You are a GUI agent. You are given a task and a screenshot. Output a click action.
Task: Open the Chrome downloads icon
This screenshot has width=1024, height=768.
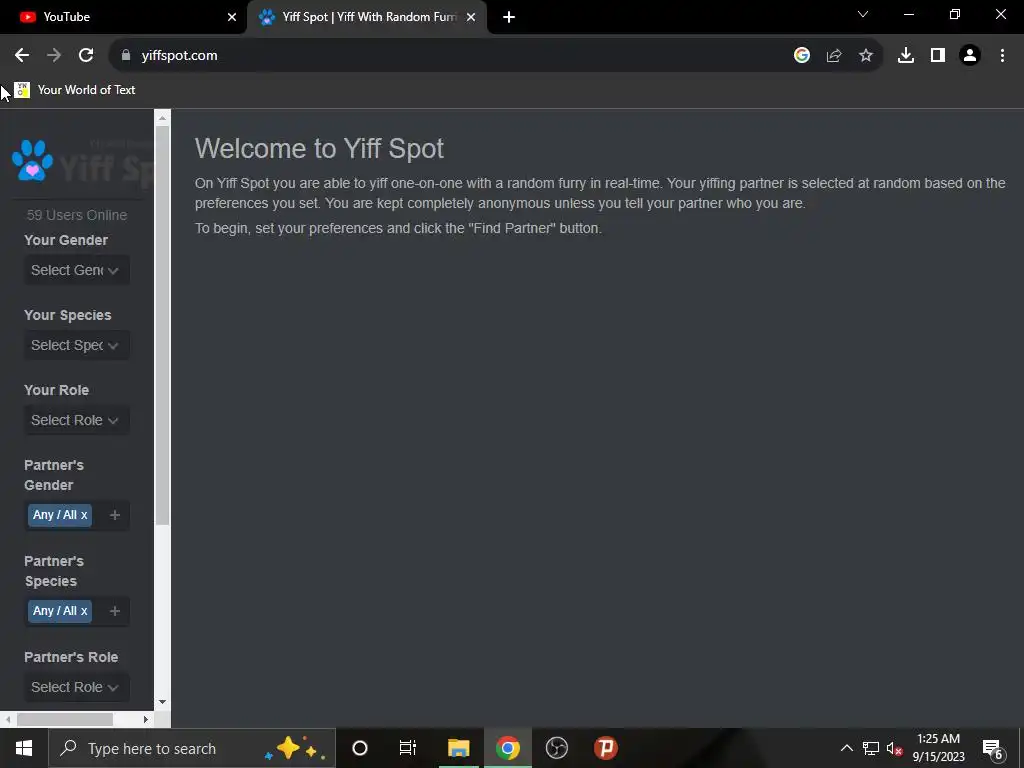coord(906,56)
